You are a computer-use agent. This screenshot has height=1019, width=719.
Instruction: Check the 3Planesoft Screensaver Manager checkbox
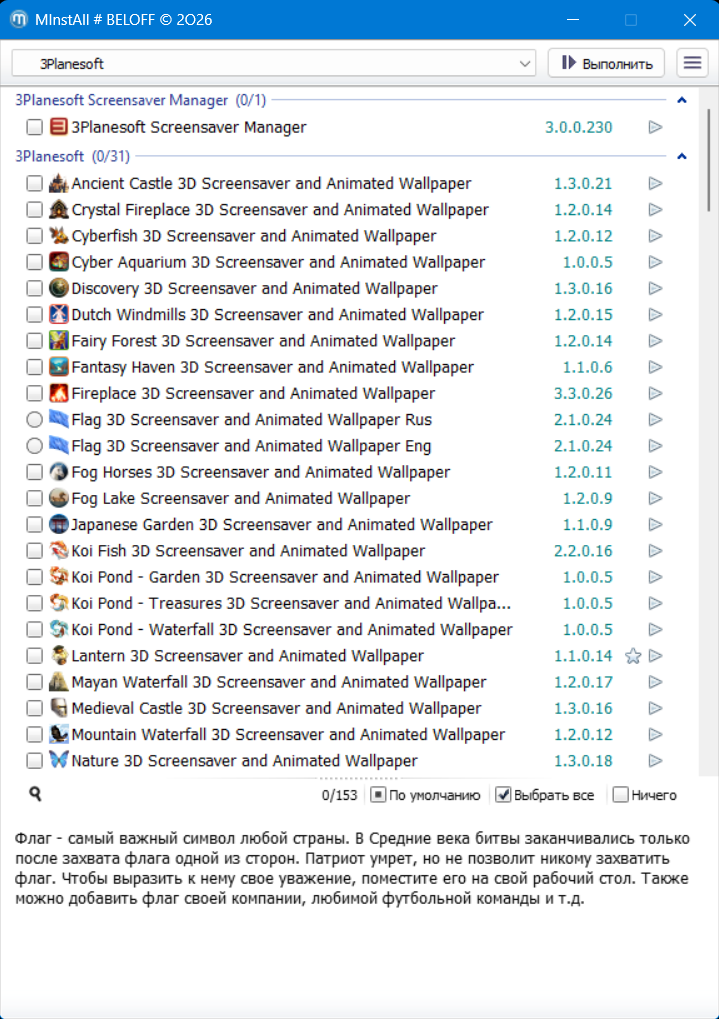[34, 127]
